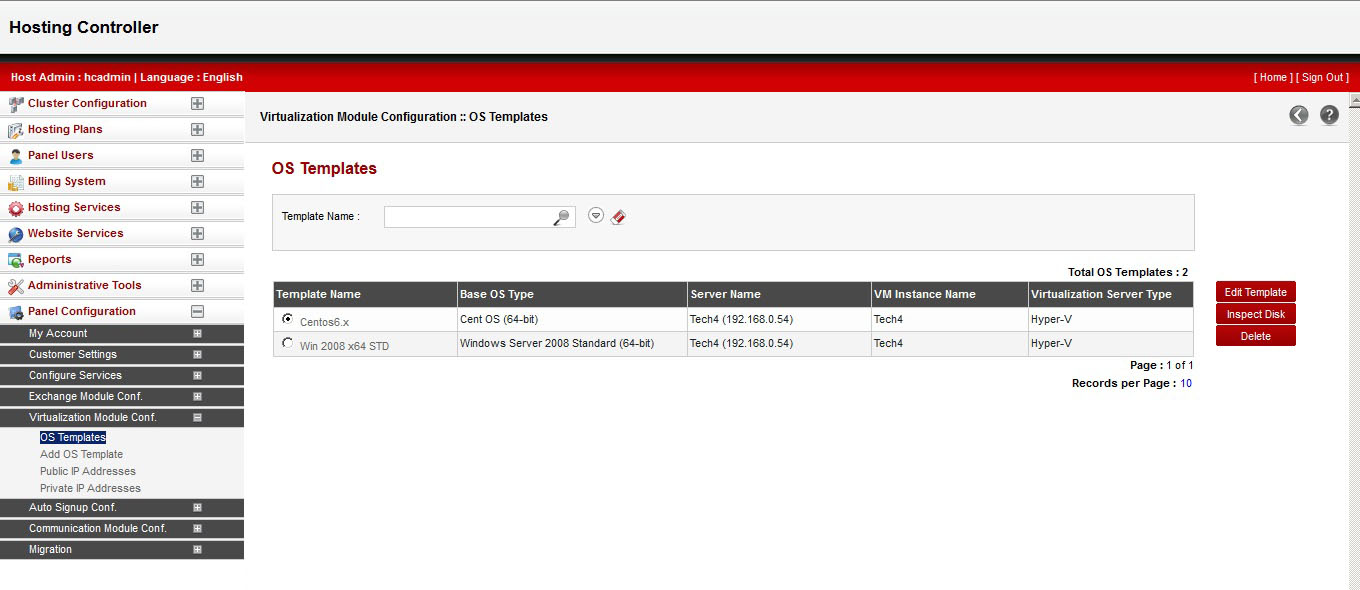Expand the Hosting Plans section

point(197,129)
